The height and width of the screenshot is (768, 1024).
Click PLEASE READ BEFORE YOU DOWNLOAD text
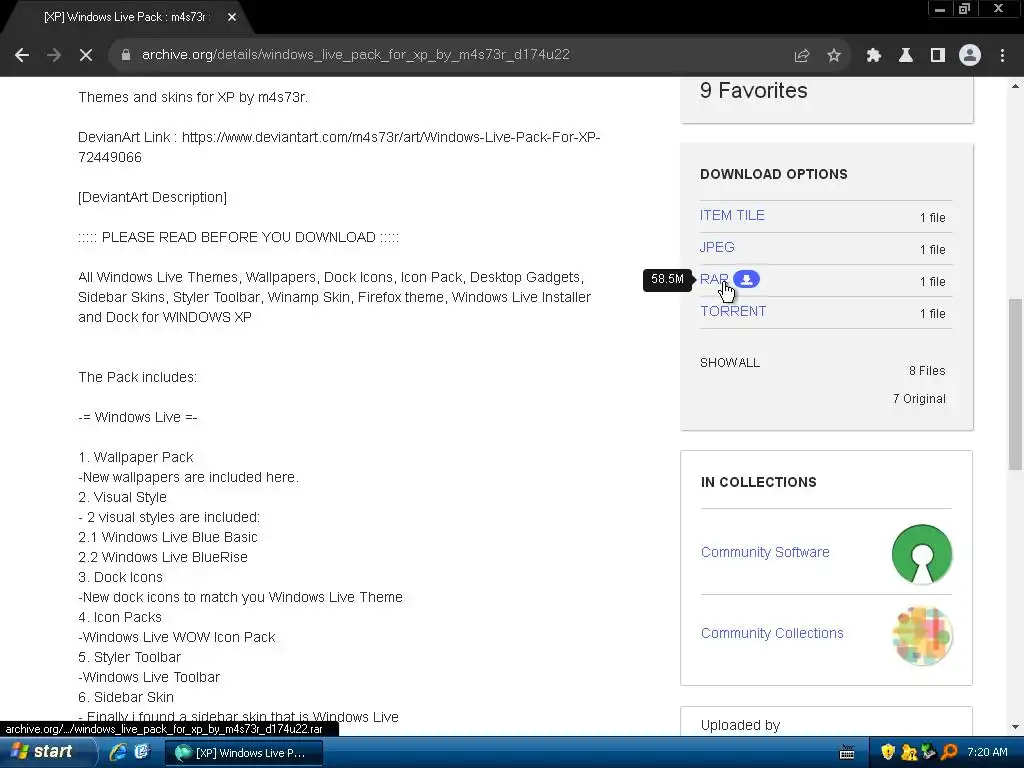pos(238,238)
